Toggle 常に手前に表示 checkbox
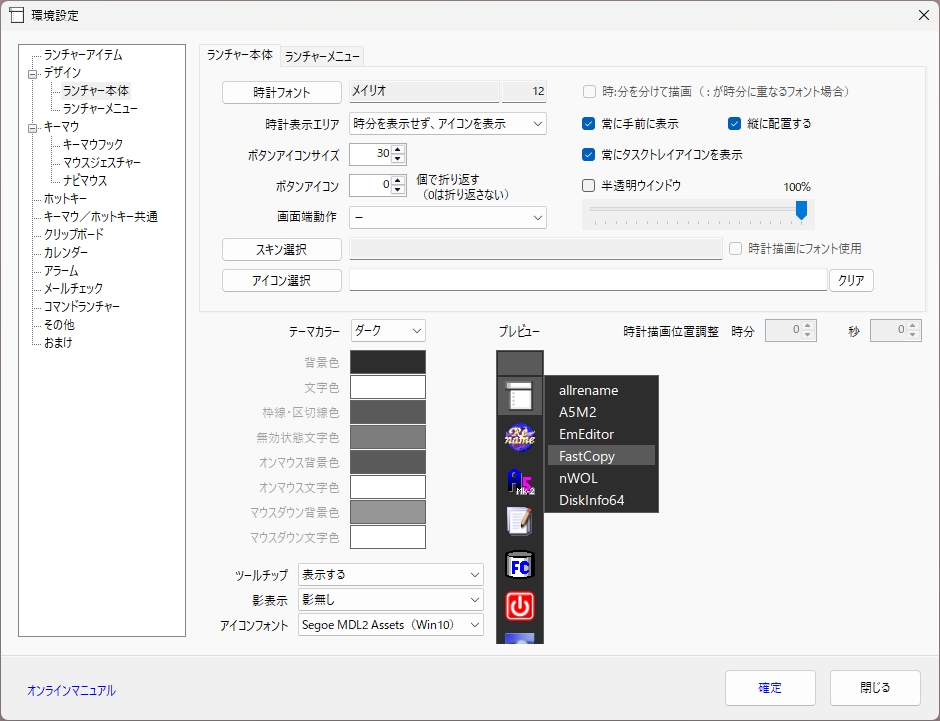The height and width of the screenshot is (721, 940). [x=589, y=123]
